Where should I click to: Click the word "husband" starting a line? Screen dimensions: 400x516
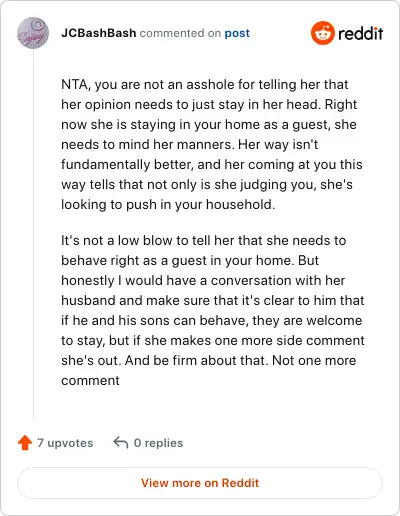pos(88,300)
